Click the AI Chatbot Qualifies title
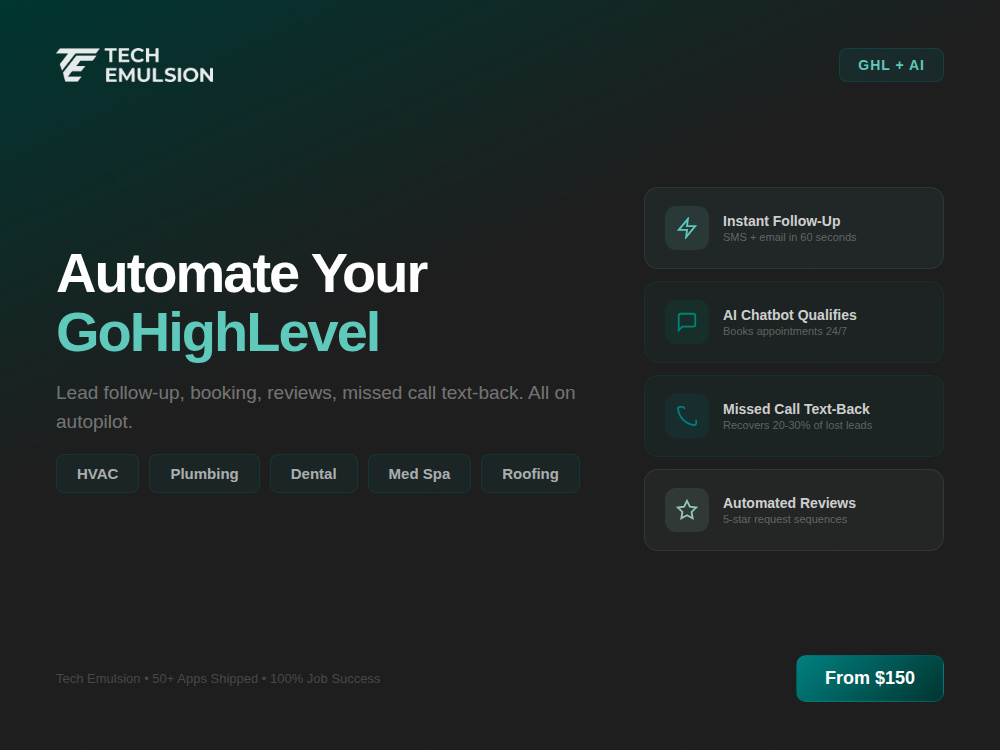This screenshot has height=750, width=1000. coord(790,315)
